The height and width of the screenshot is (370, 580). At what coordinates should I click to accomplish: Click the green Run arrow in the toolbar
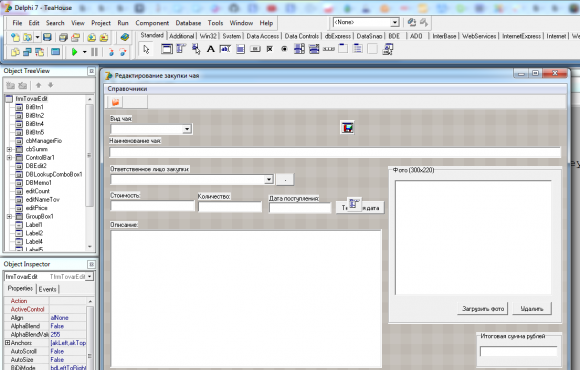pos(74,52)
